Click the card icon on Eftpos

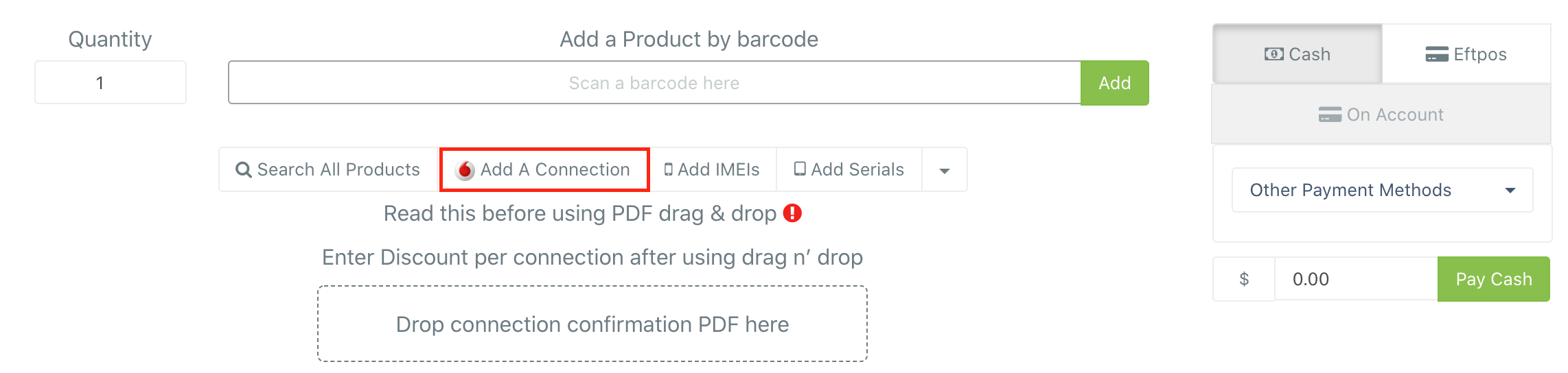click(x=1437, y=54)
